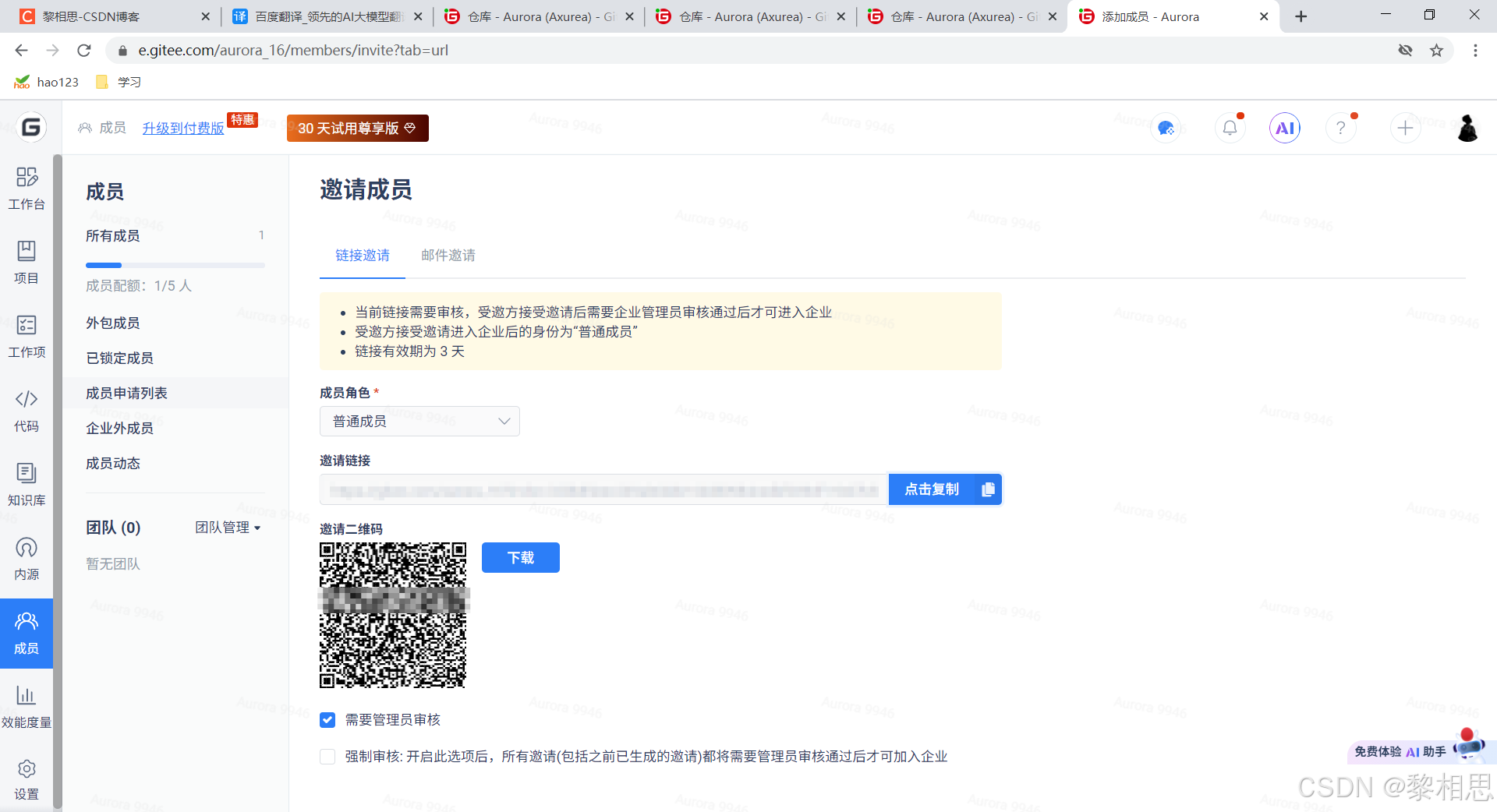Screen dimensions: 1497x812
Task: Click the copy icon beside 点击复制
Action: tap(988, 489)
